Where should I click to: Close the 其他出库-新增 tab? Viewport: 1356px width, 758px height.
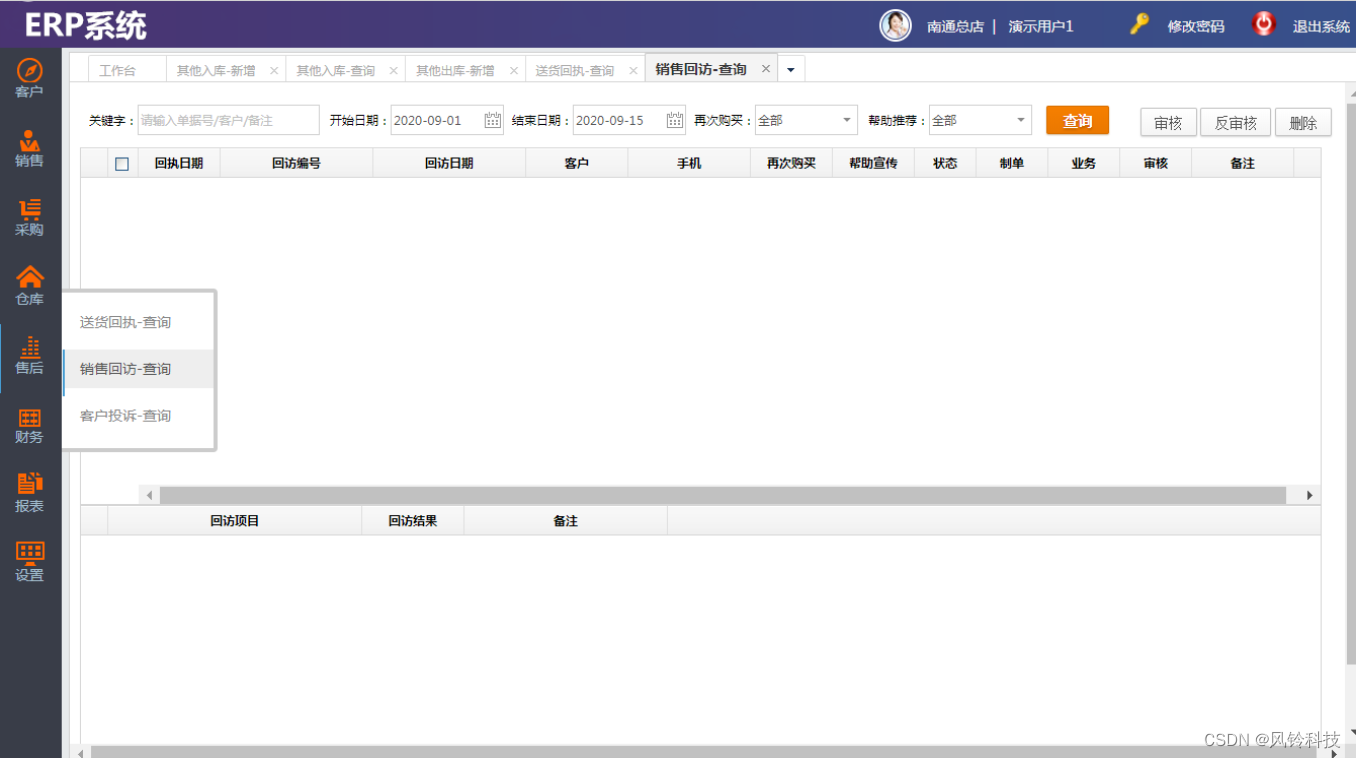[x=513, y=71]
